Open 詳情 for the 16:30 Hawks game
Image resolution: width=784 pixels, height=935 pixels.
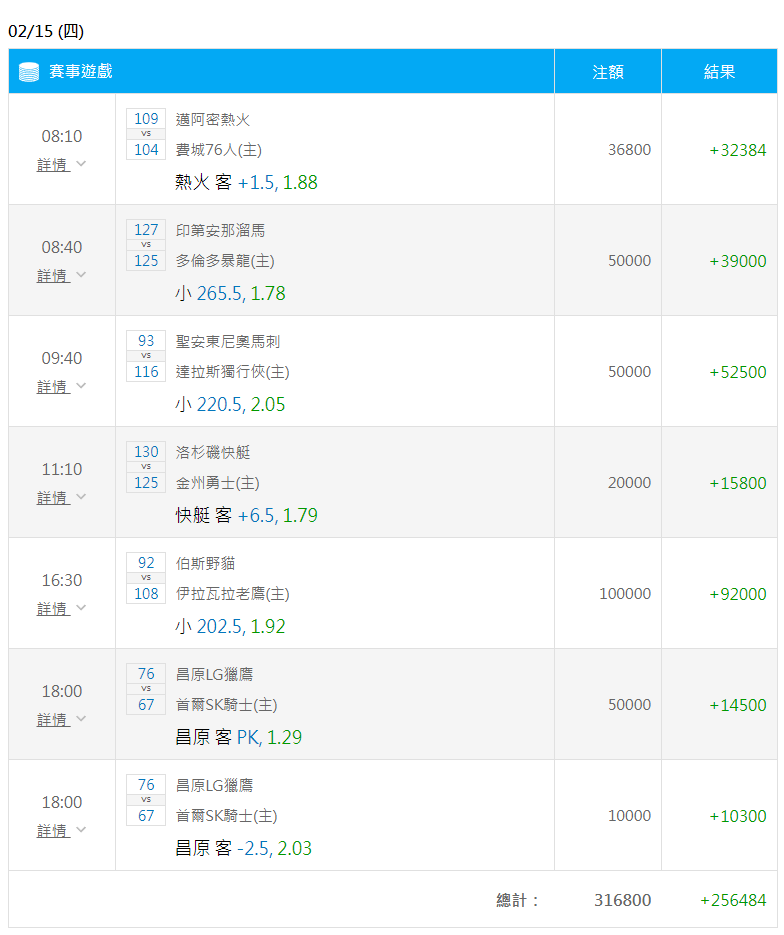click(x=61, y=609)
